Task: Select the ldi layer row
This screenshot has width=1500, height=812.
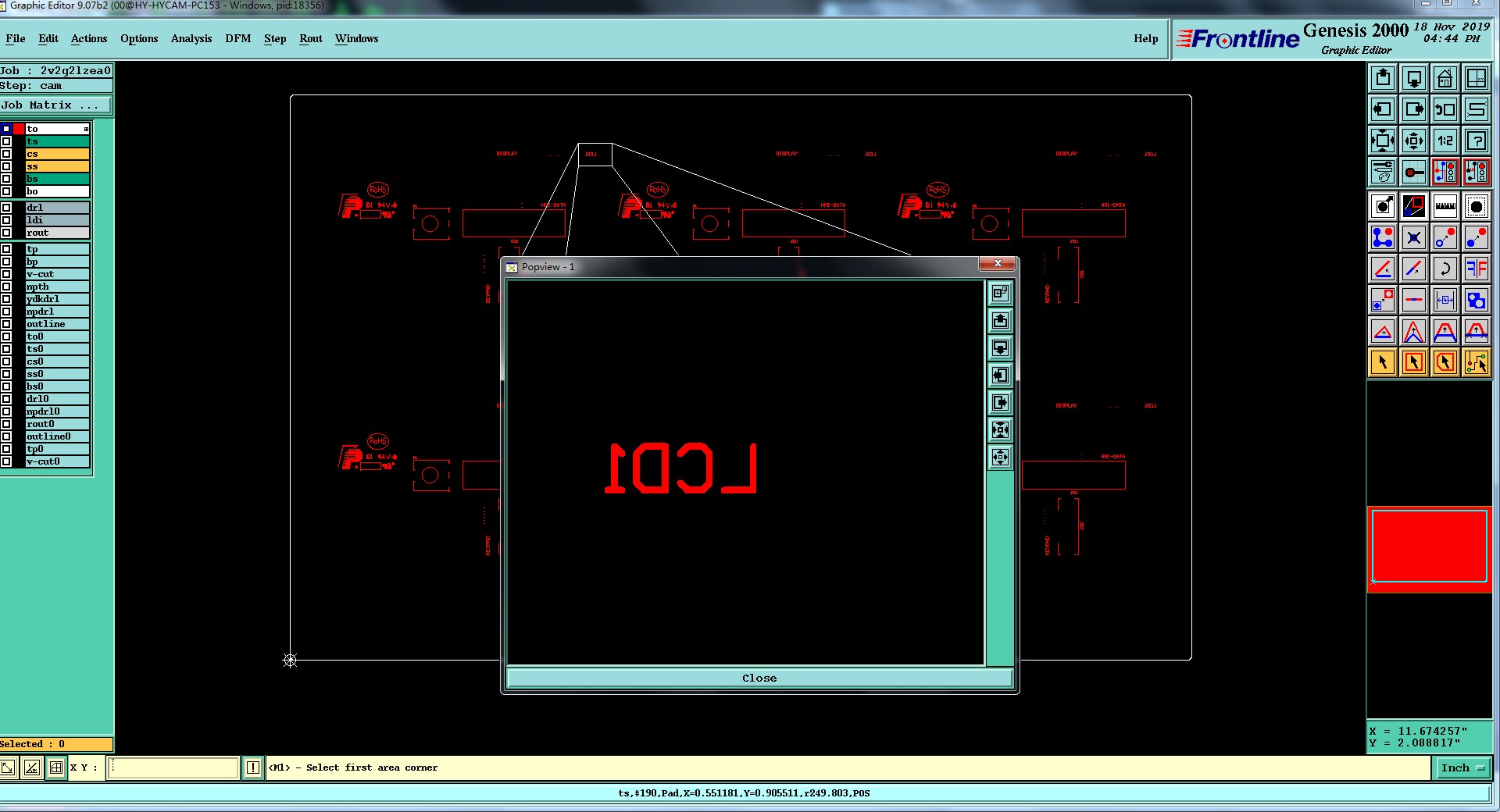Action: pyautogui.click(x=57, y=220)
